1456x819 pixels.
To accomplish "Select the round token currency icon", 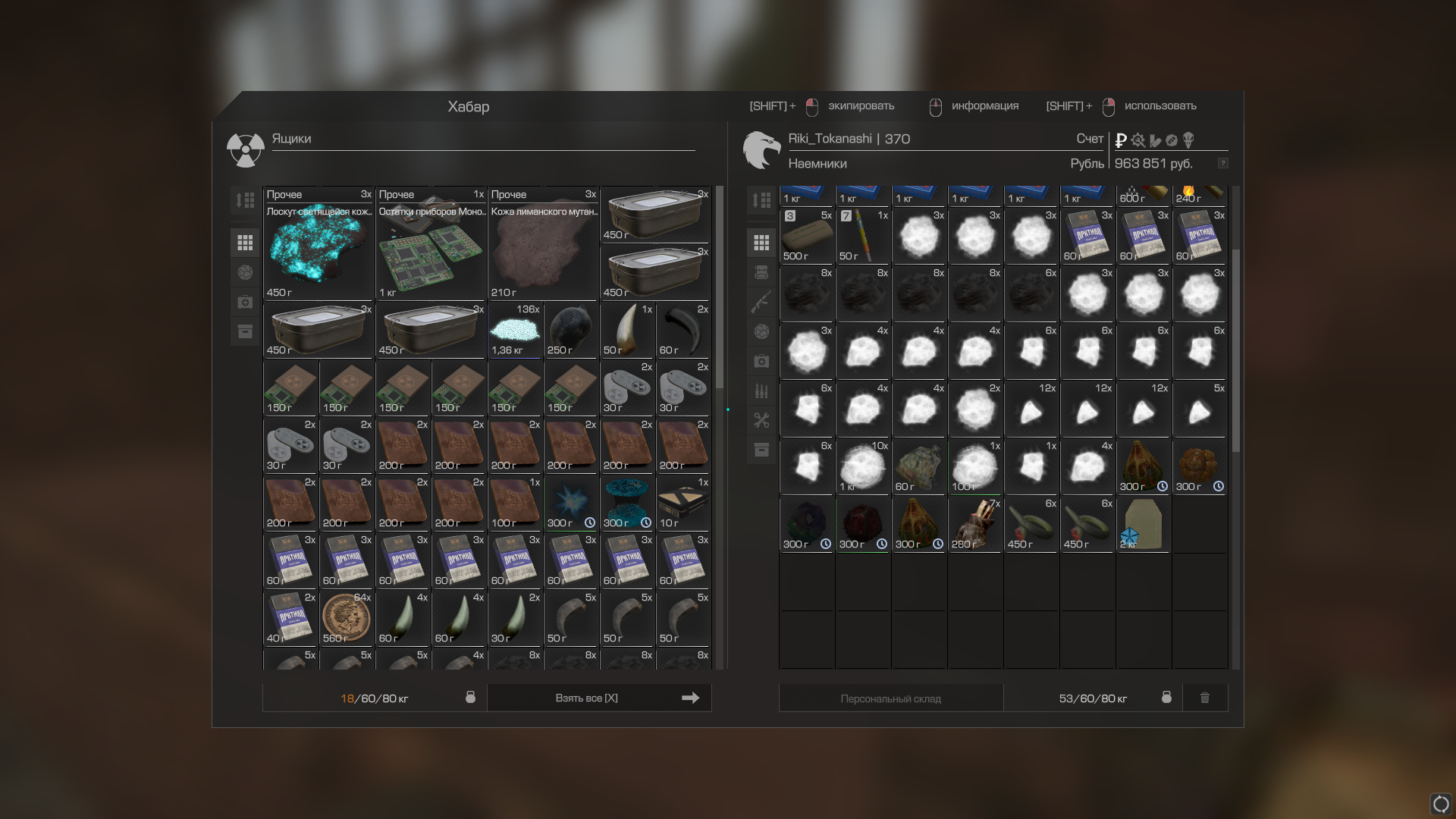I will [x=1172, y=140].
